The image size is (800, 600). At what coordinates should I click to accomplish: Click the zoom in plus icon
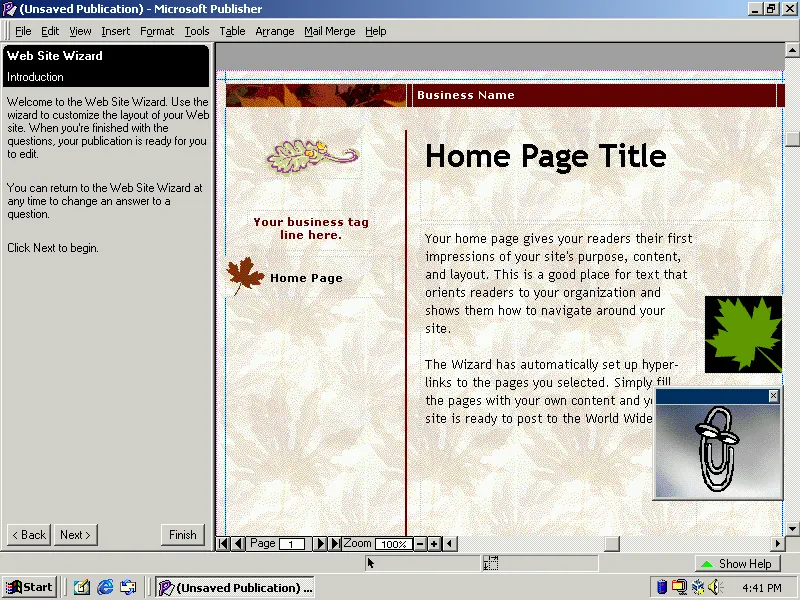click(x=433, y=544)
